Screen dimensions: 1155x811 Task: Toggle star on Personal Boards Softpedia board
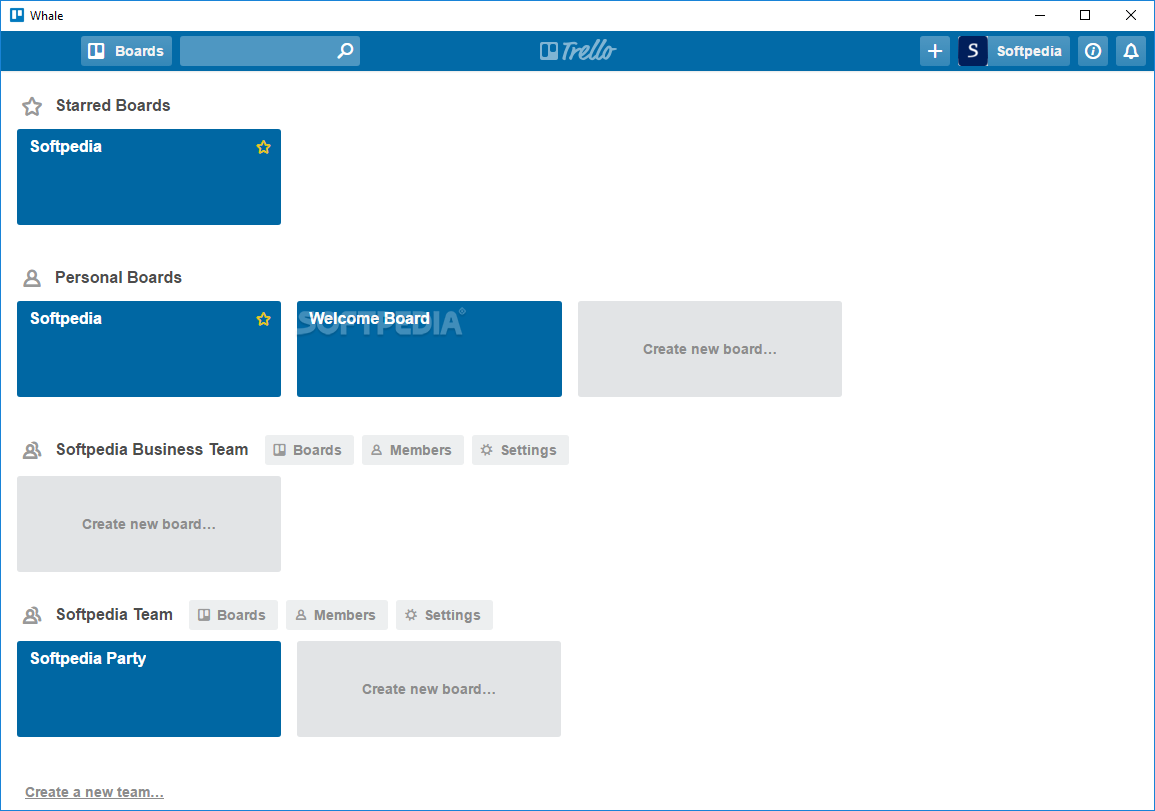pyautogui.click(x=263, y=319)
